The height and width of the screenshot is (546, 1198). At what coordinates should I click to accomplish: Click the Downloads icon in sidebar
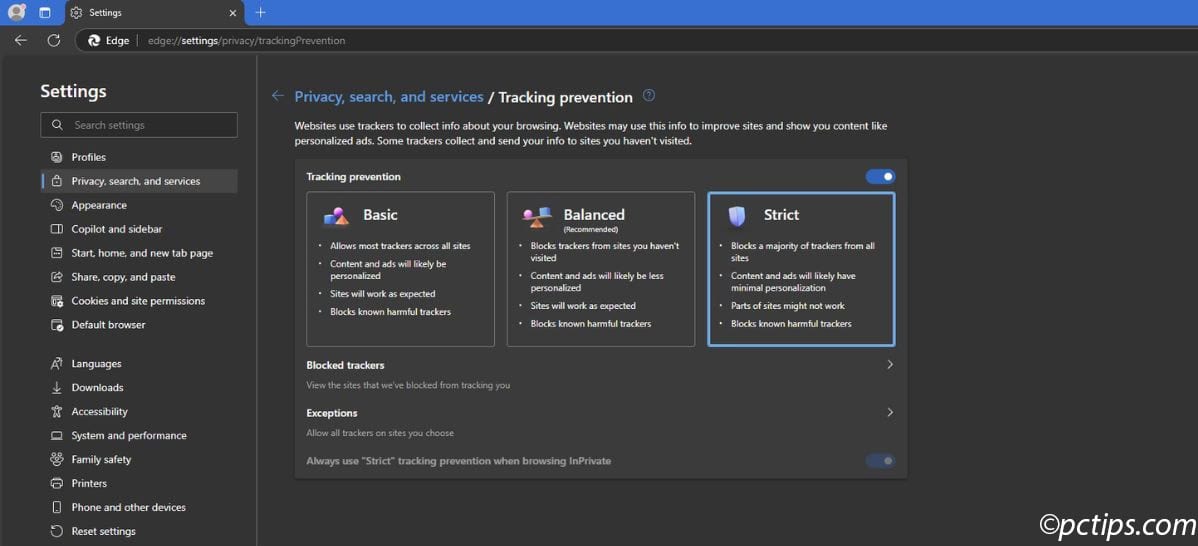57,388
